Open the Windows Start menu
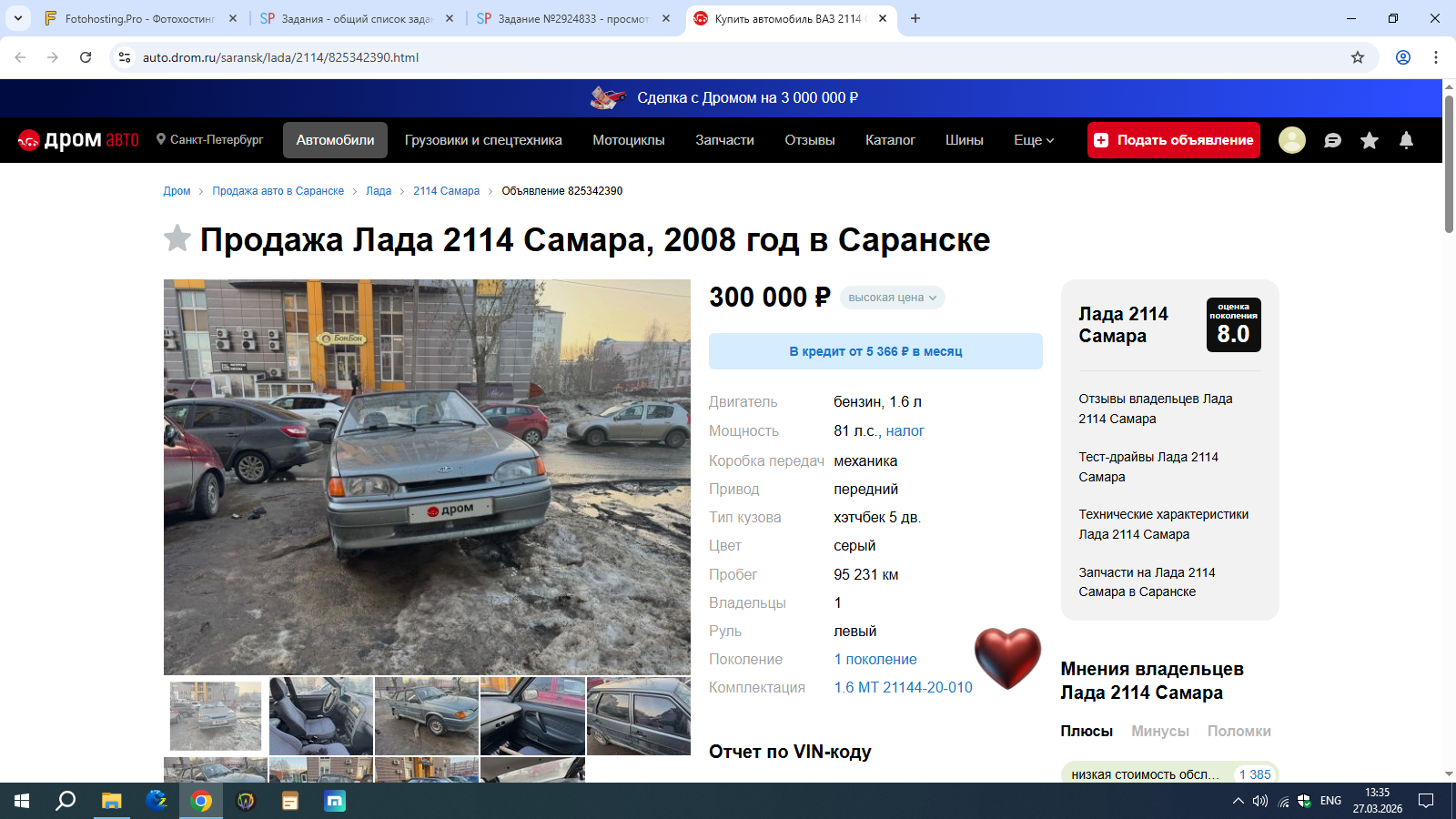This screenshot has height=819, width=1456. [x=22, y=801]
